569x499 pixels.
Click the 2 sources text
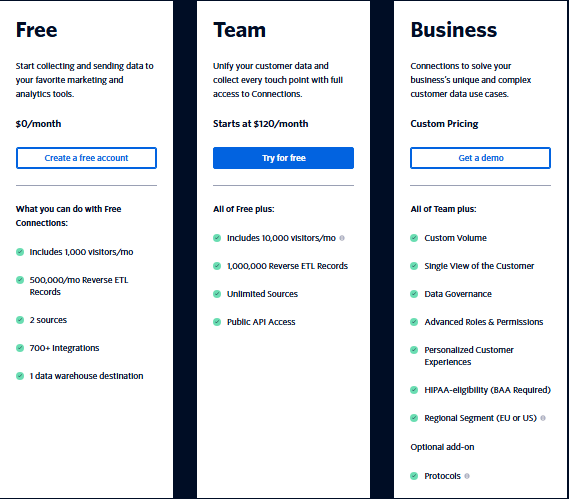click(x=48, y=320)
